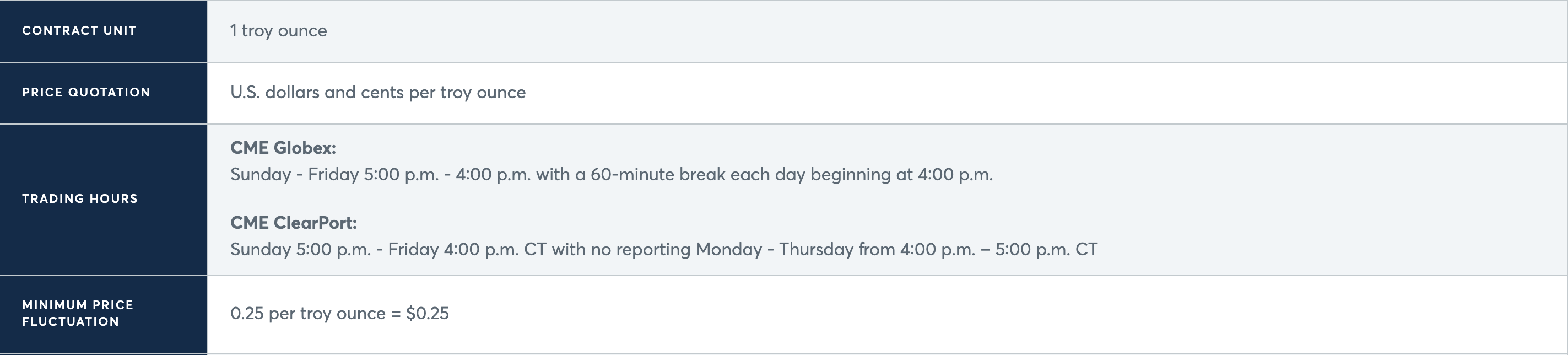Click the PRICE QUOTATION row header
The height and width of the screenshot is (355, 1568).
click(x=86, y=93)
